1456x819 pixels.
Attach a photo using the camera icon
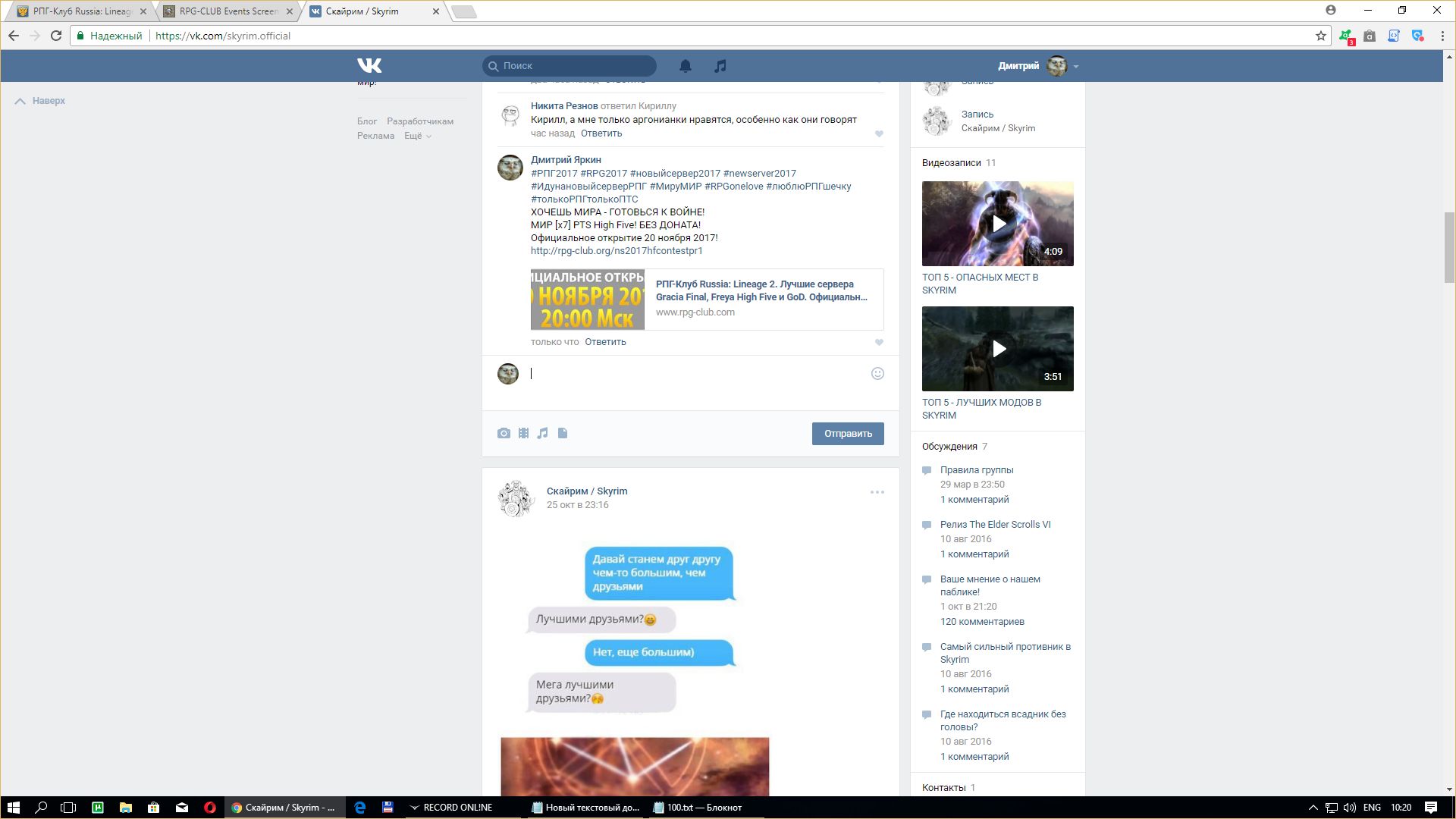(x=504, y=433)
